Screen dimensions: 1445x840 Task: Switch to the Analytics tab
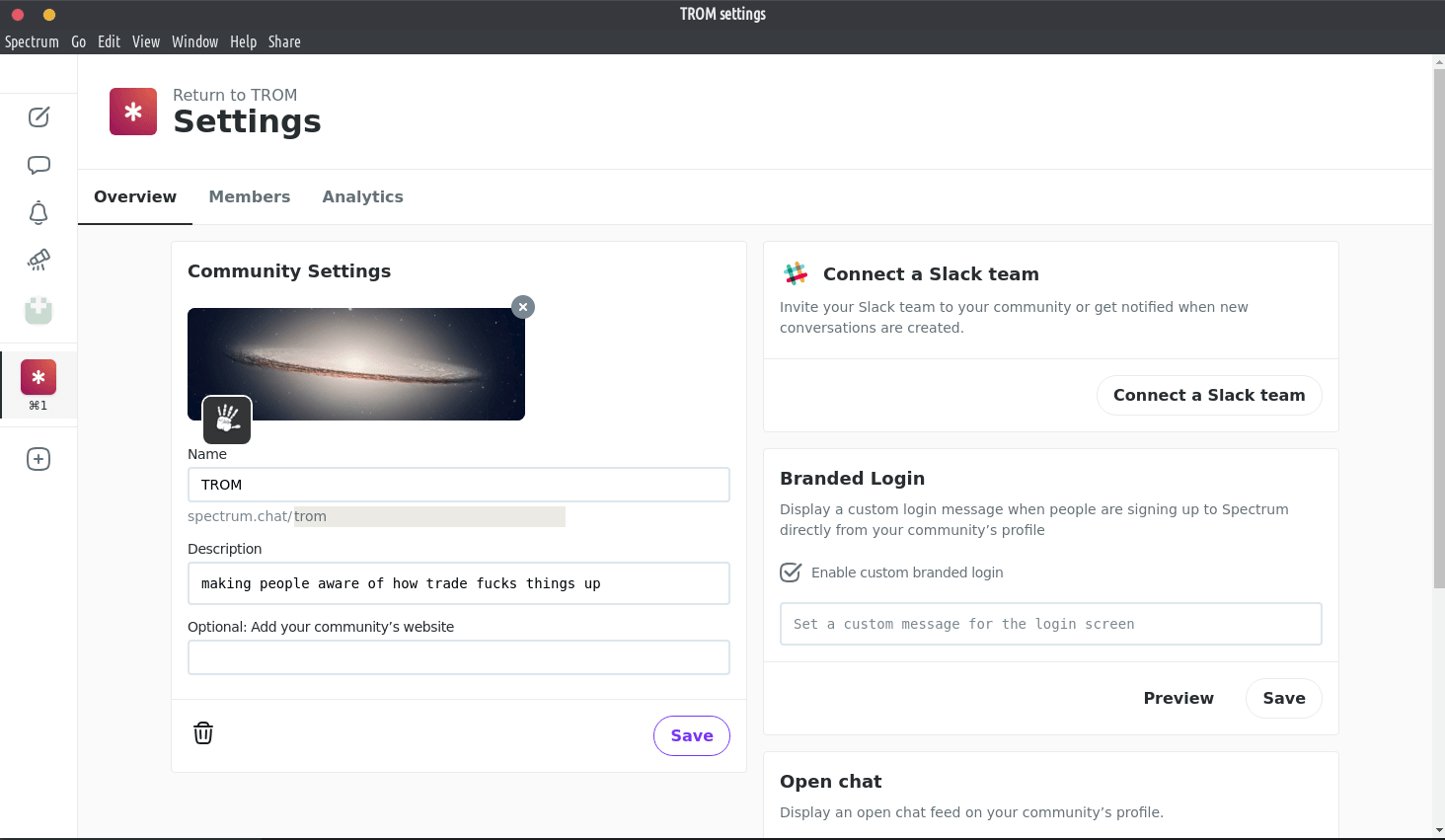coord(362,197)
